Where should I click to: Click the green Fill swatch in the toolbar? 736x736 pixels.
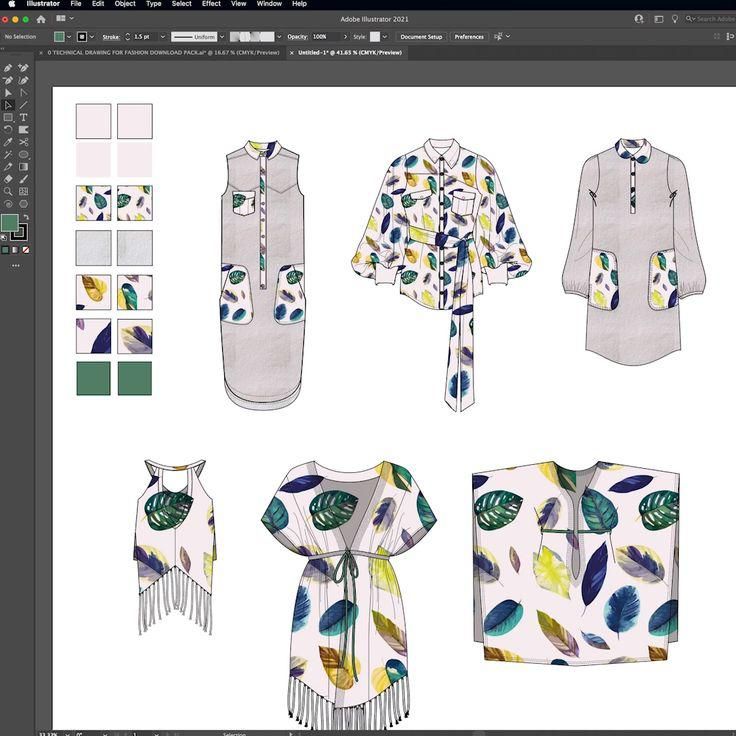pos(10,223)
